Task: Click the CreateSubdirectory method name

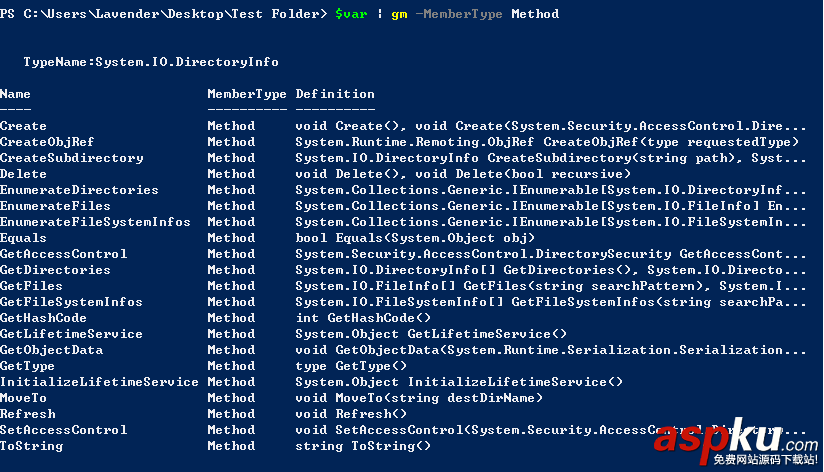Action: pyautogui.click(x=71, y=158)
